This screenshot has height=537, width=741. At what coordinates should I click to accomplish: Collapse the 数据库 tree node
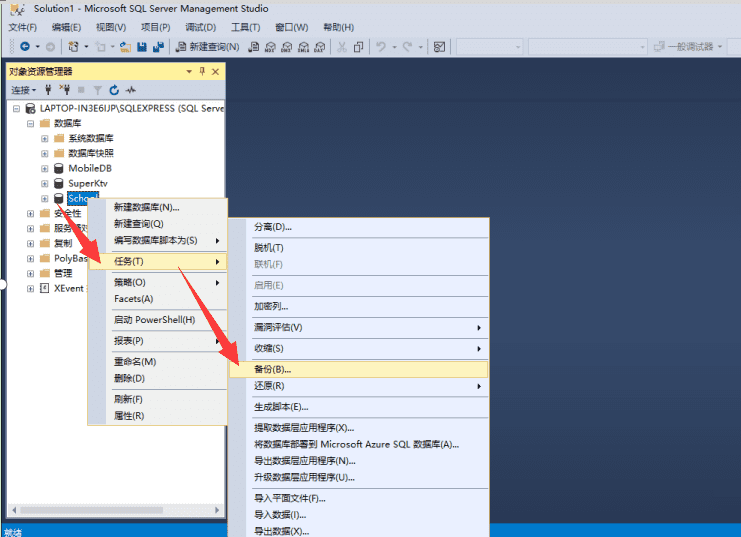point(31,123)
